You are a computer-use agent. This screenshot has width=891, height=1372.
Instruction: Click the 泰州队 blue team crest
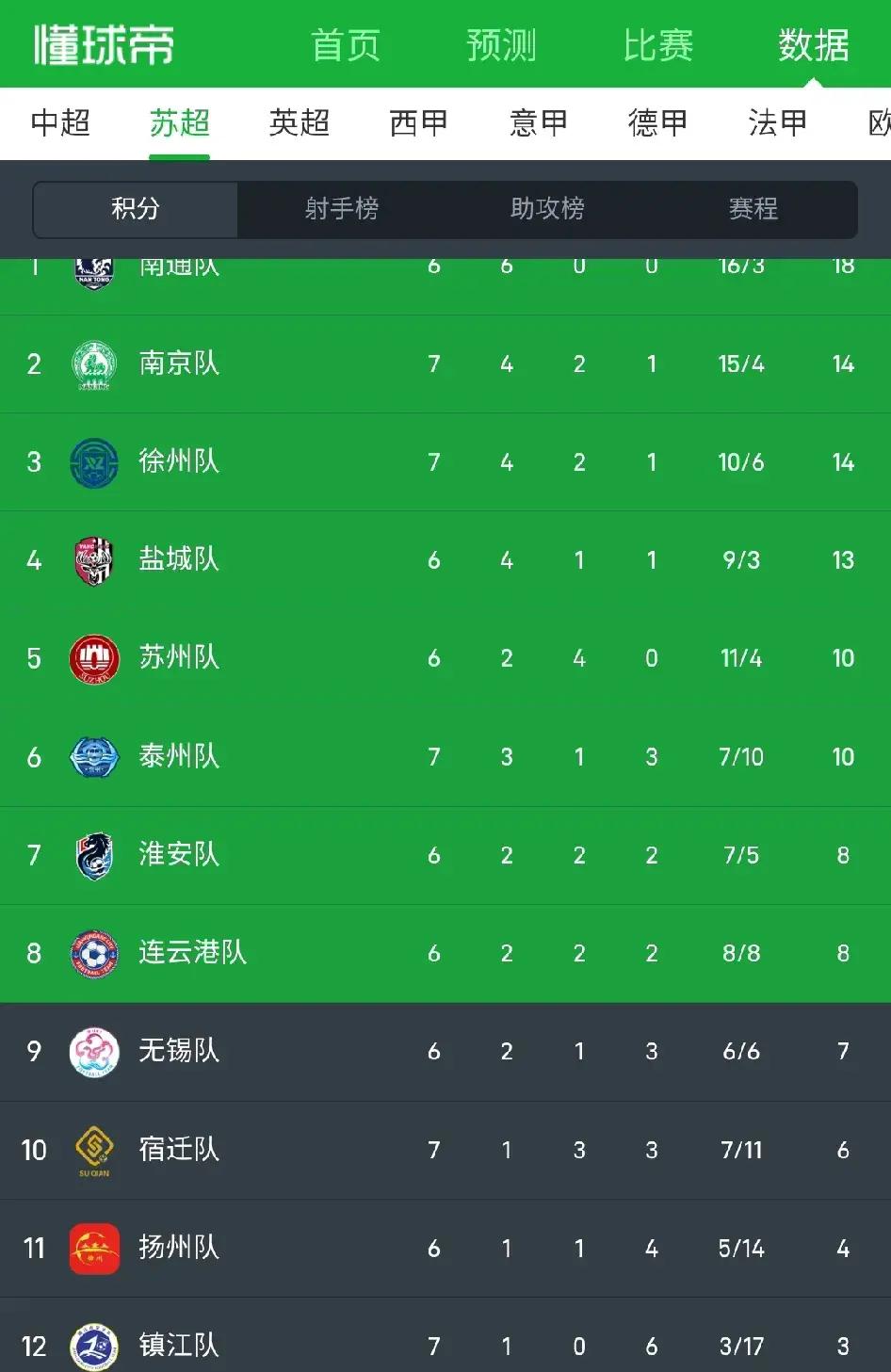click(x=91, y=756)
